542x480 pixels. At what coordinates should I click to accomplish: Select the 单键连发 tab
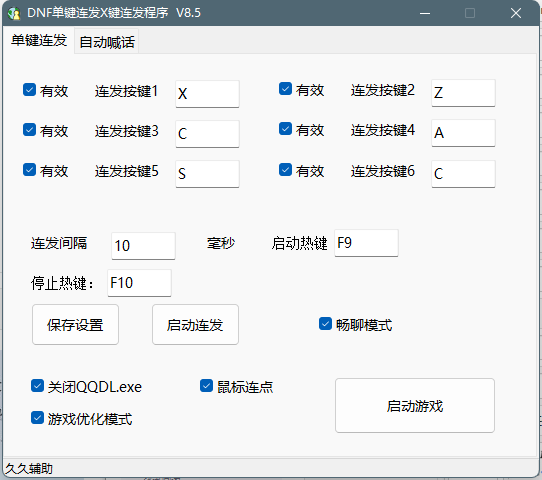pos(39,40)
